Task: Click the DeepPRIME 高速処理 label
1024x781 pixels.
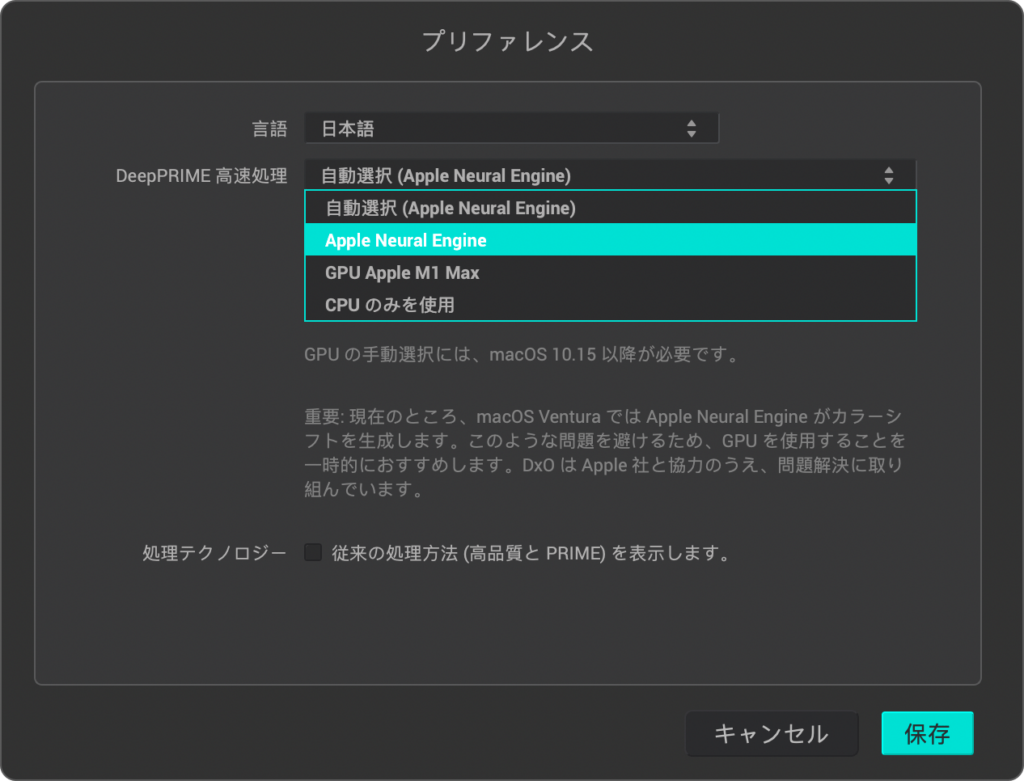Action: (201, 176)
